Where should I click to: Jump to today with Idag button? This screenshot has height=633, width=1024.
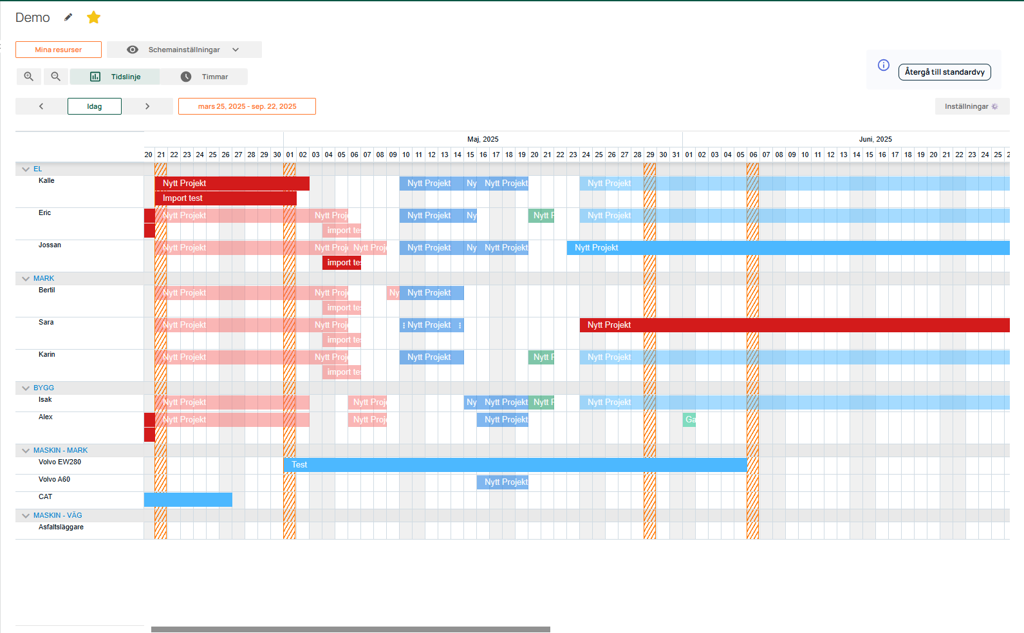tap(94, 106)
